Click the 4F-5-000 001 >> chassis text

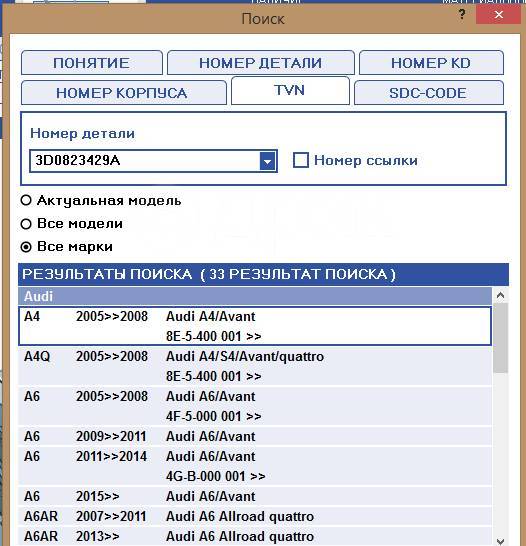pos(213,416)
